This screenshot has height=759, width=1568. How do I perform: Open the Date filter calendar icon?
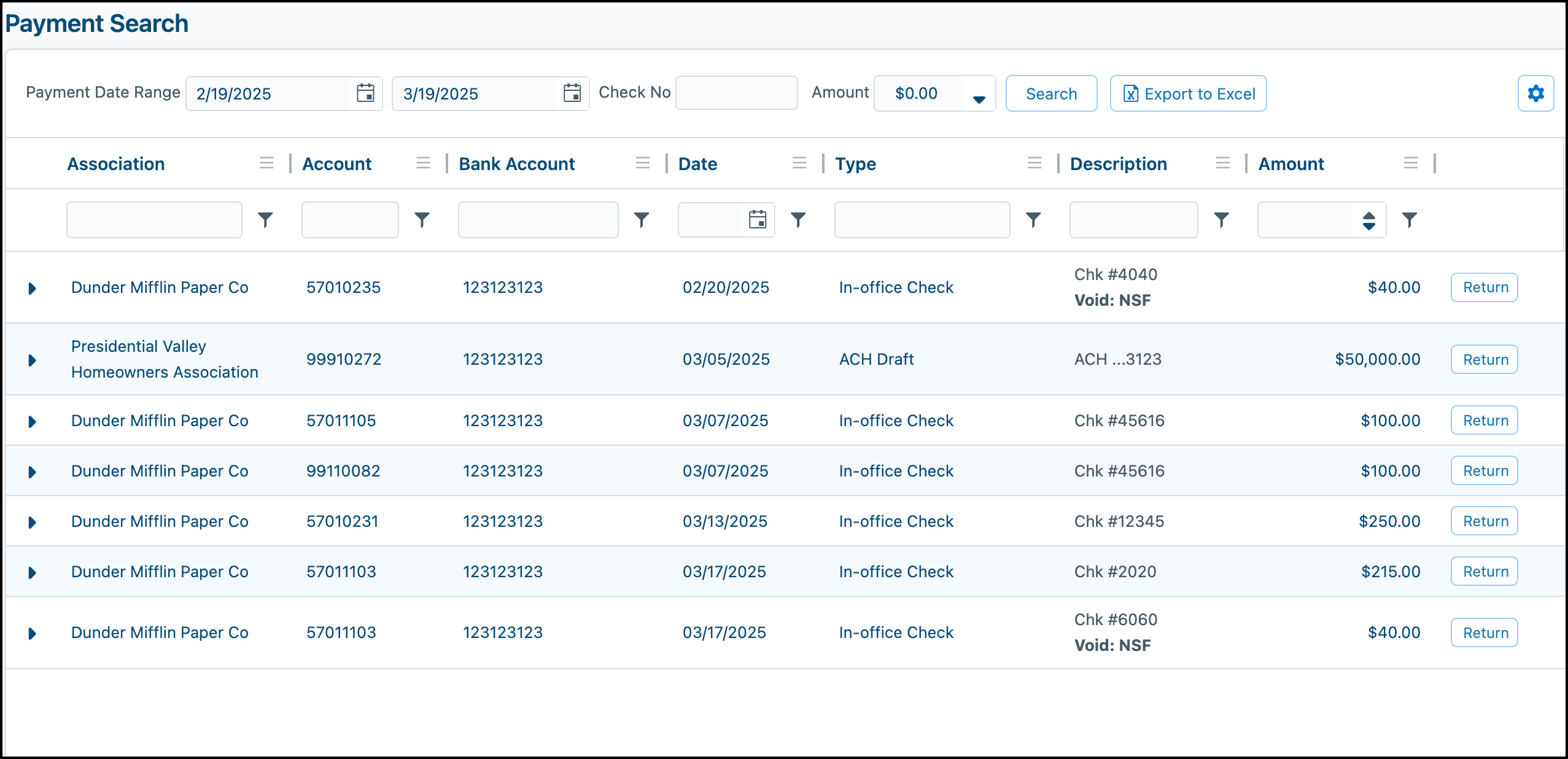point(758,220)
